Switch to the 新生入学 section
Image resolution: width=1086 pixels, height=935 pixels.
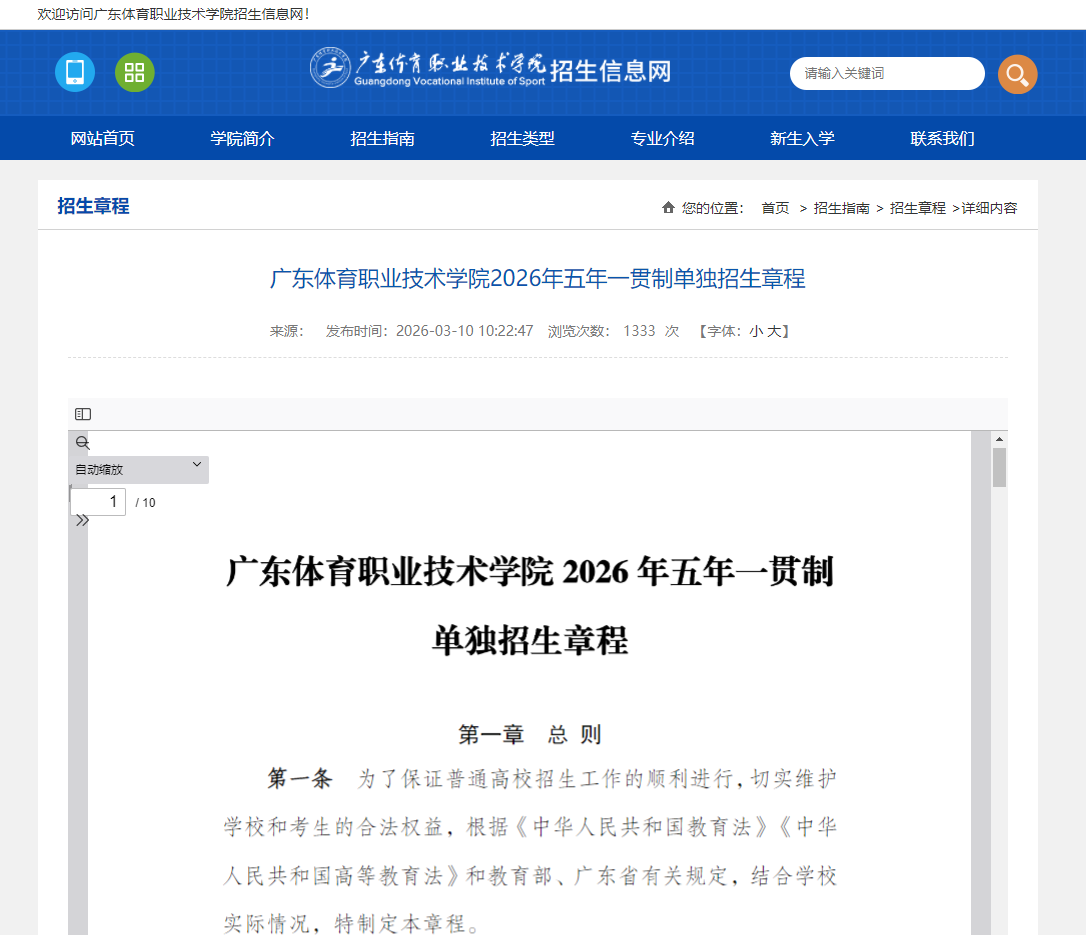[802, 138]
